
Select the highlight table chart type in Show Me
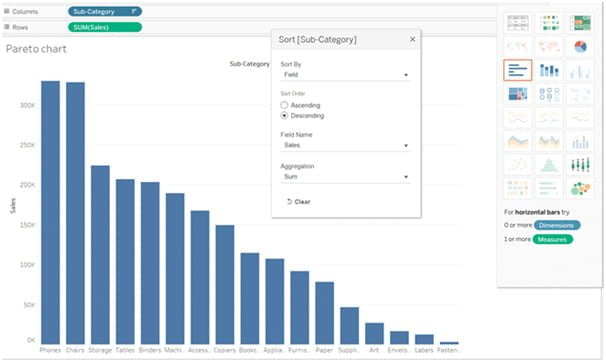click(x=580, y=23)
